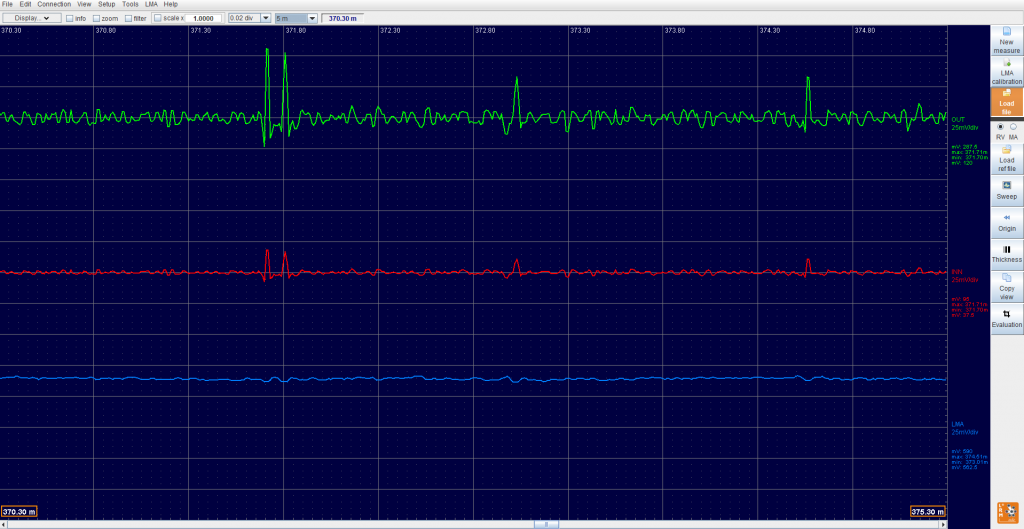Open the Connection menu
1024x529 pixels.
54,4
